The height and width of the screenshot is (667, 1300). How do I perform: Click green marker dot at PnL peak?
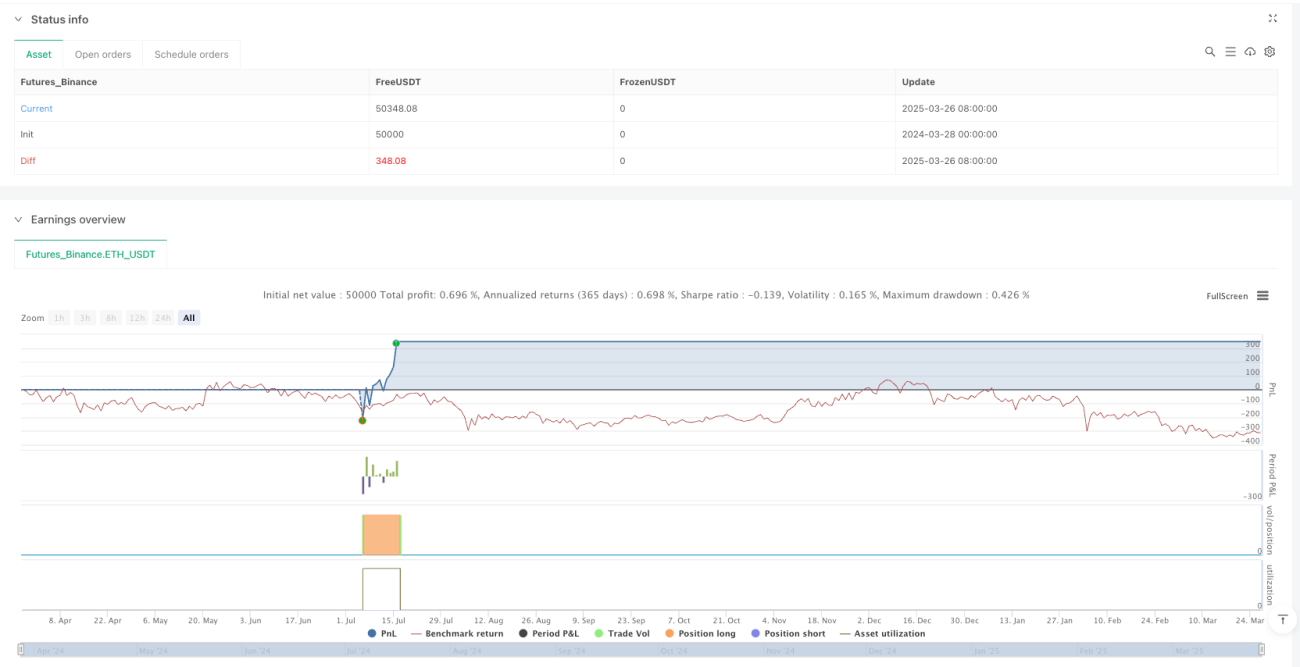click(x=396, y=343)
